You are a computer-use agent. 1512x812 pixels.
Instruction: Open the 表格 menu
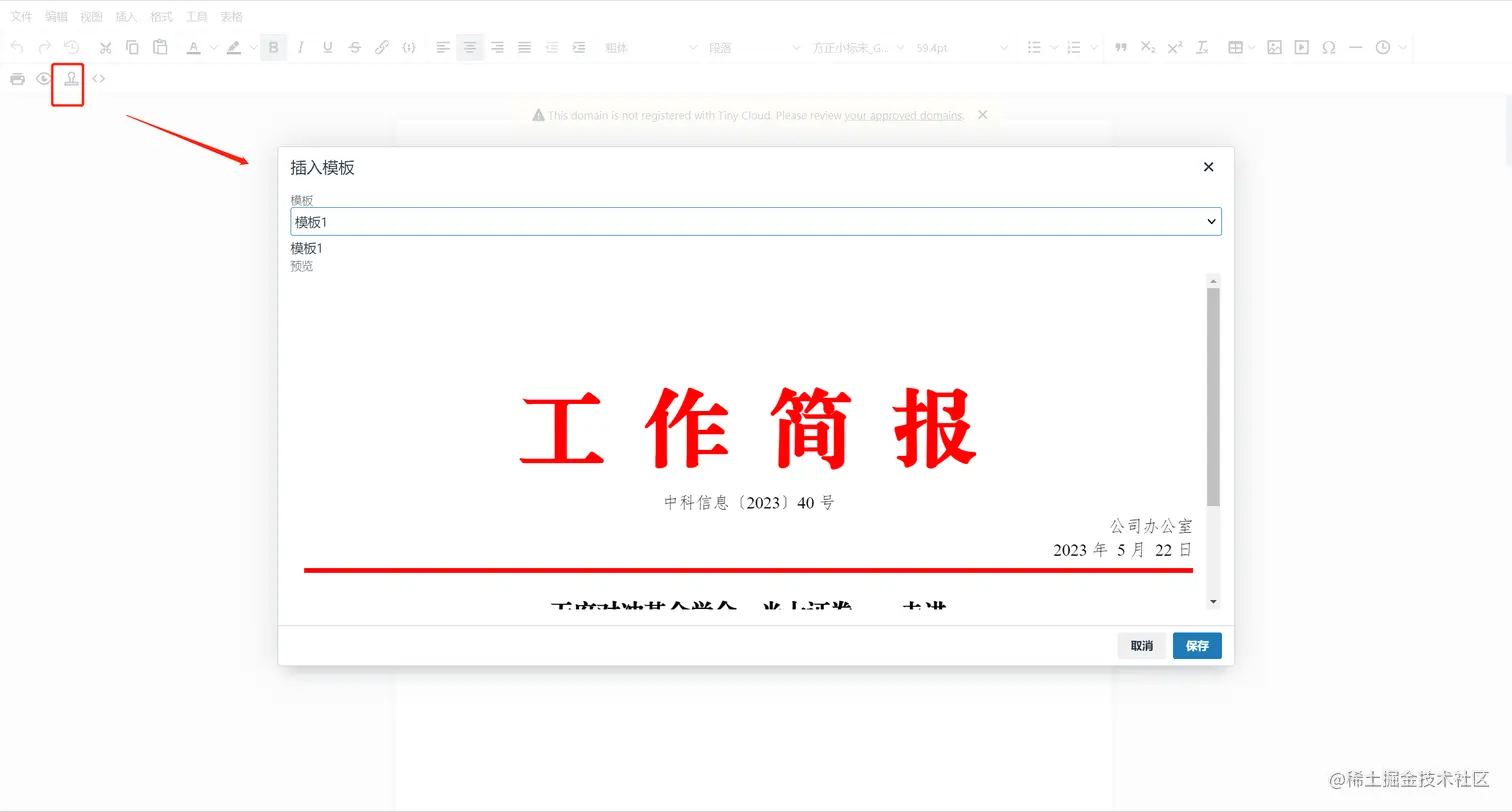click(x=231, y=16)
